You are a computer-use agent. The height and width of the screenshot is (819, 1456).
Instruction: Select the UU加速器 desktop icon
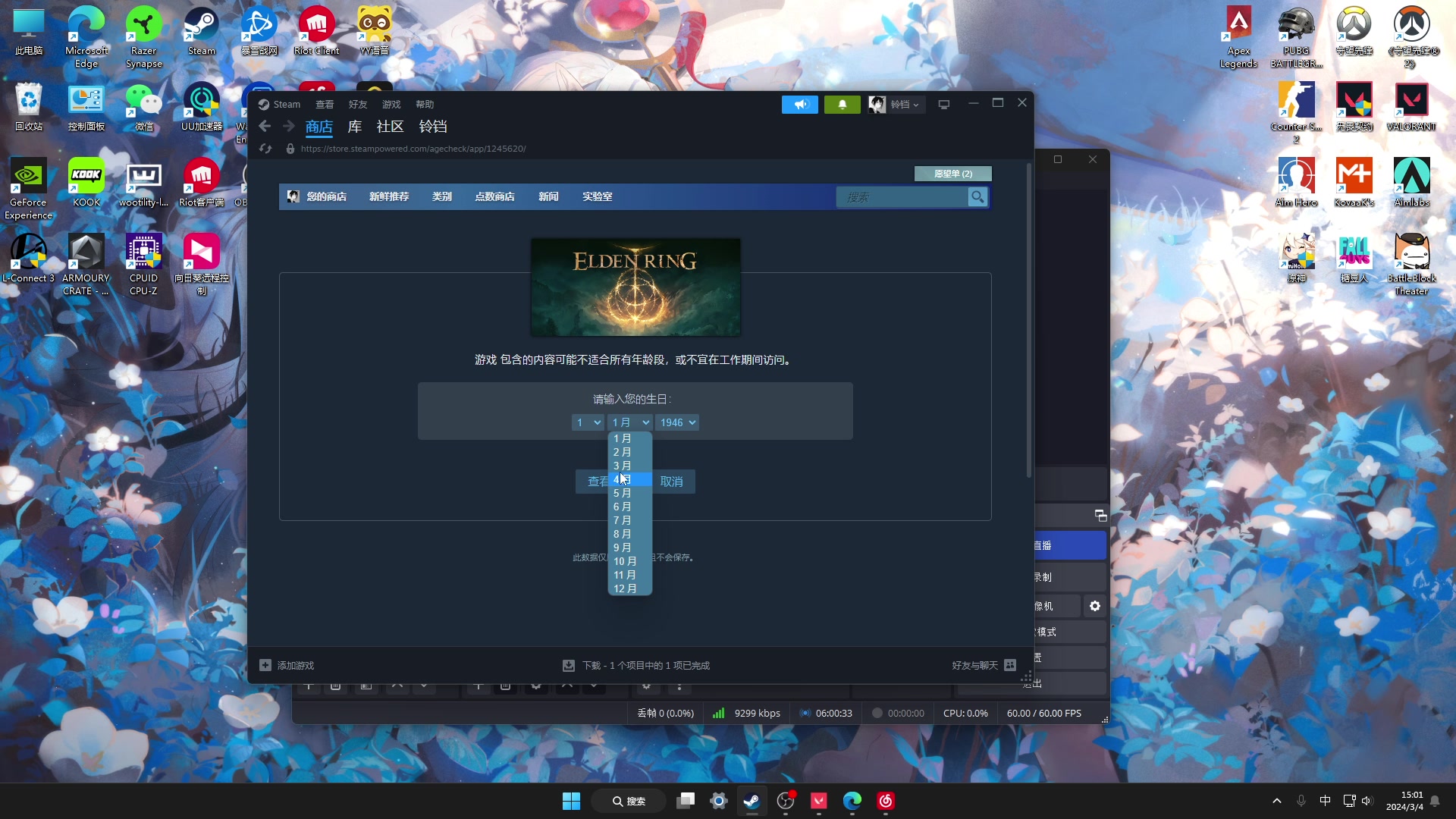[x=201, y=107]
